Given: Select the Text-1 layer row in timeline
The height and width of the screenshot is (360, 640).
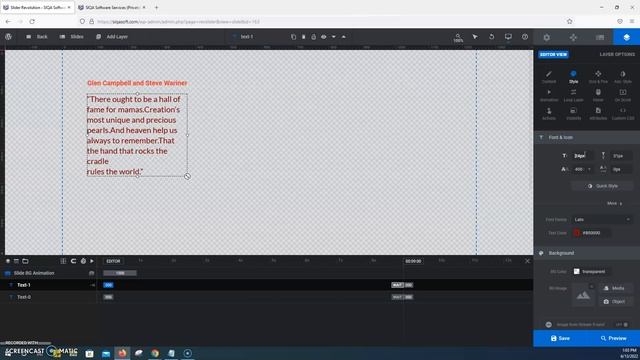Looking at the screenshot, I should click(49, 285).
